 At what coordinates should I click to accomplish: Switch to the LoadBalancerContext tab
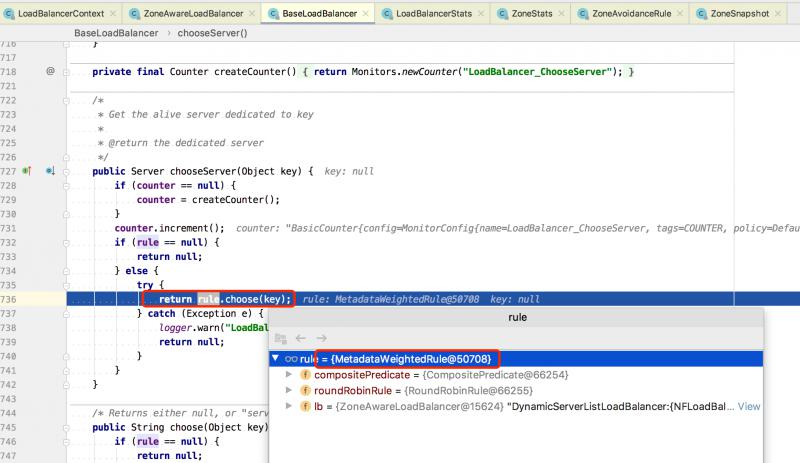click(x=61, y=13)
